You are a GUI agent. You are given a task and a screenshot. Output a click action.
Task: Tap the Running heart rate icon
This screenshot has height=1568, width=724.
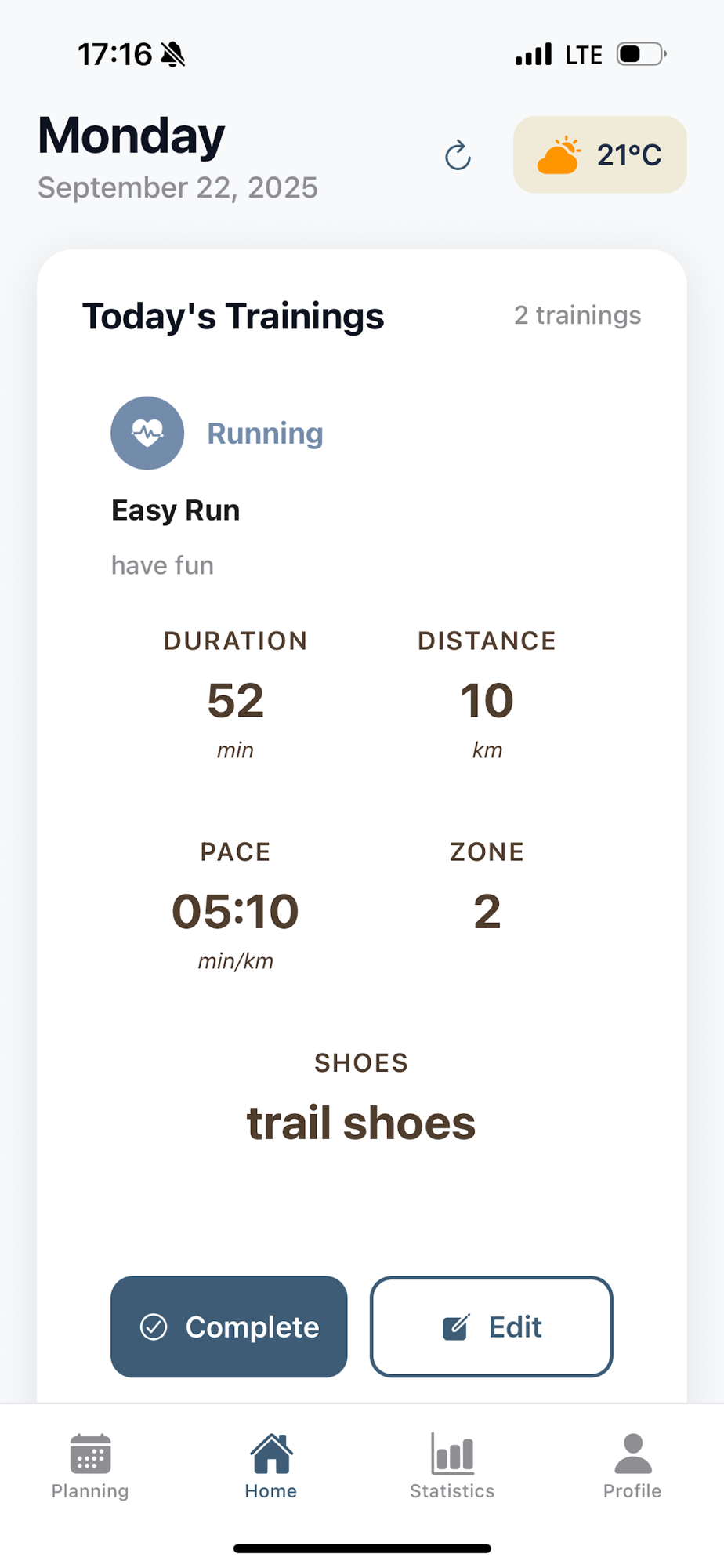tap(147, 433)
